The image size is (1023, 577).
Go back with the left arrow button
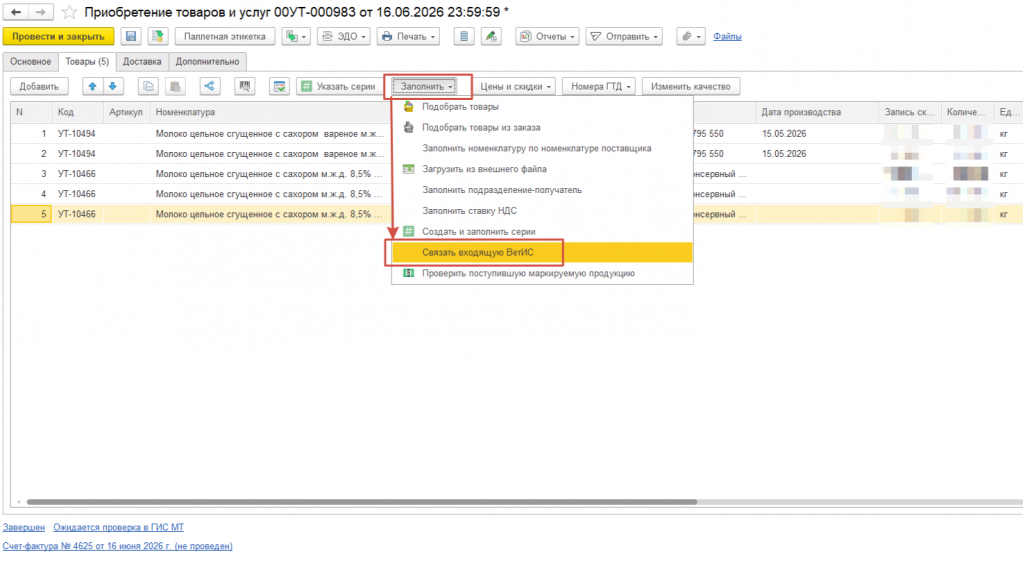click(x=16, y=12)
